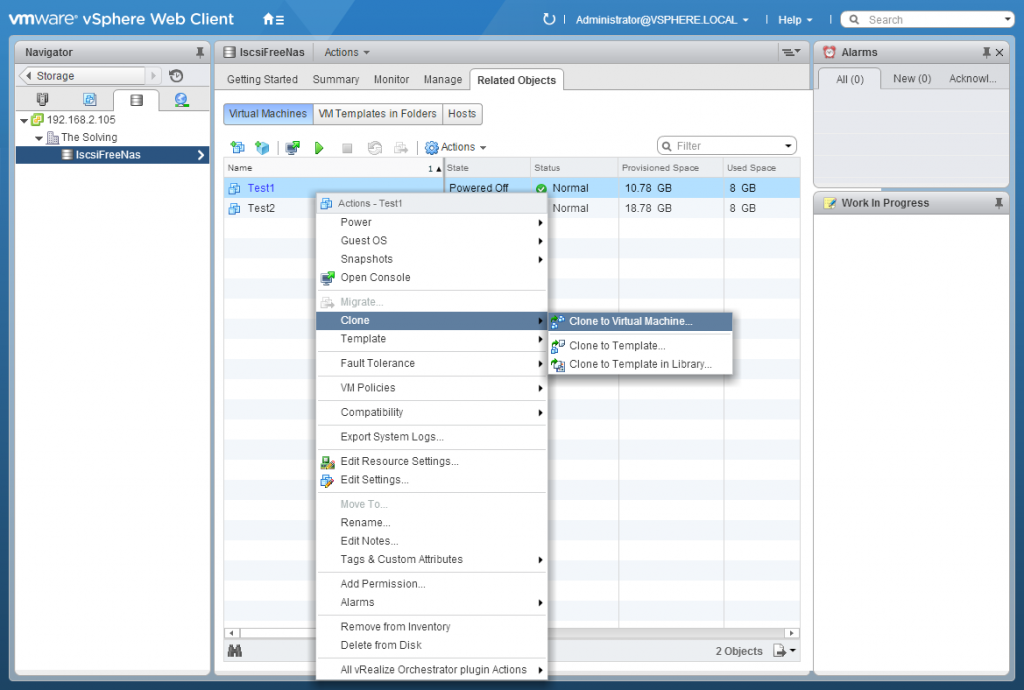Open the Help dropdown menu
Viewport: 1024px width, 690px height.
coord(795,20)
